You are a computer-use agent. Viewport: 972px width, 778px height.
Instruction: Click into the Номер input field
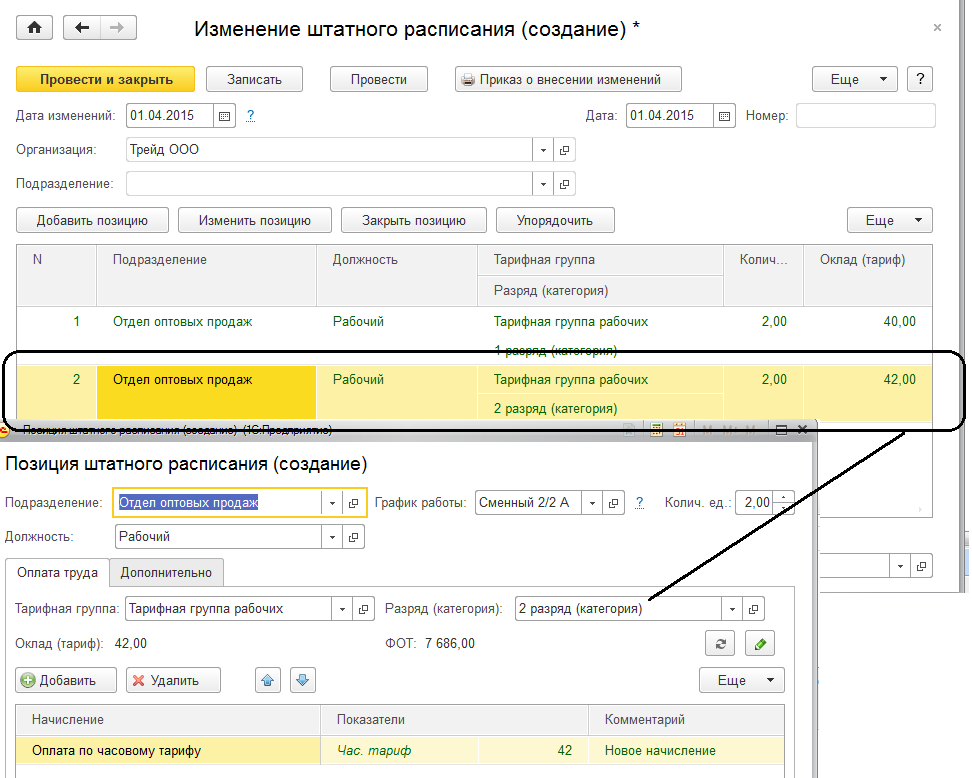865,116
